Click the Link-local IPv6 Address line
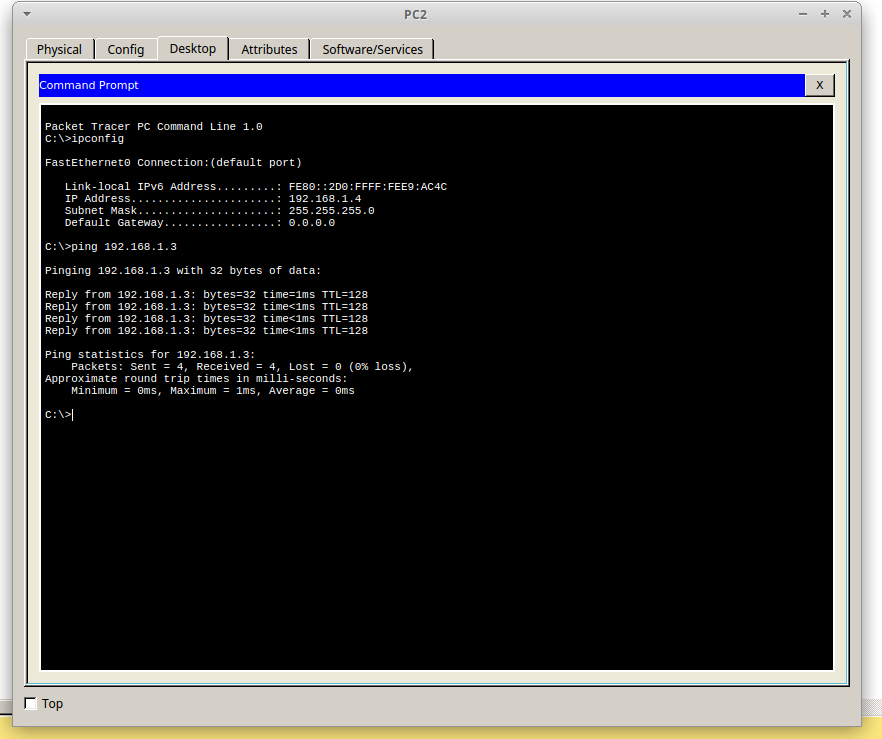Screen dimensions: 882x739 coord(256,187)
